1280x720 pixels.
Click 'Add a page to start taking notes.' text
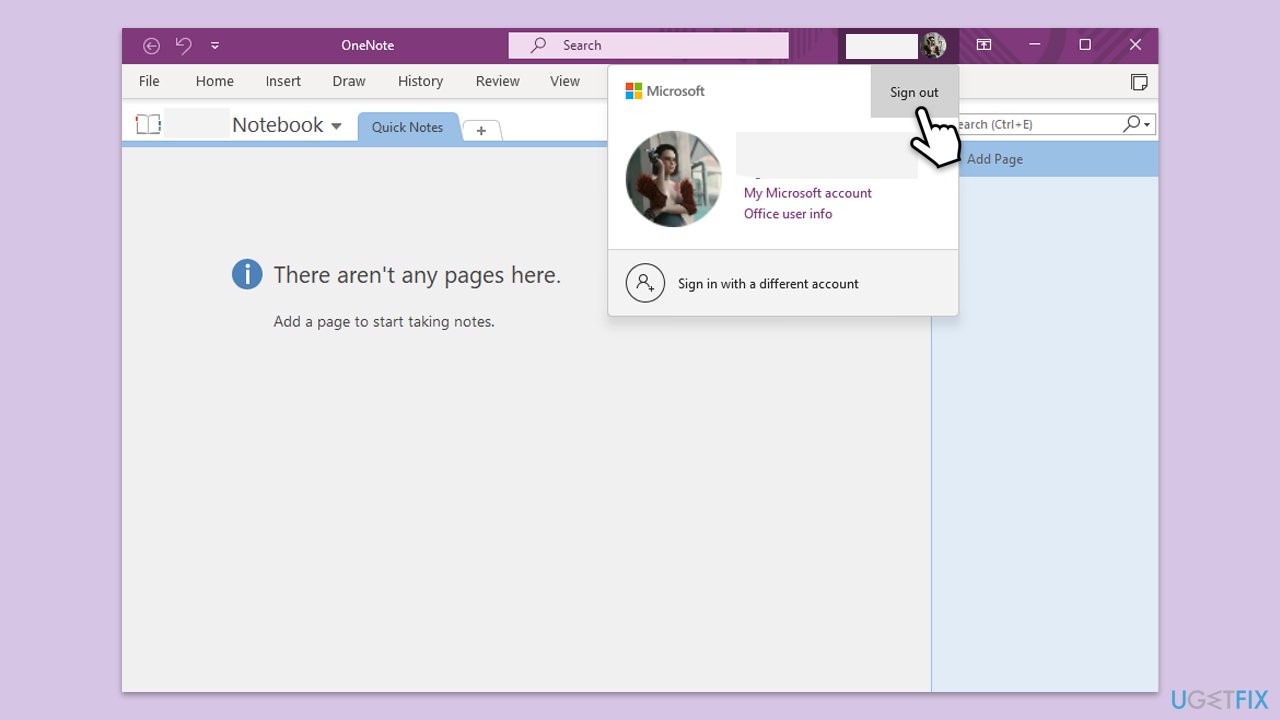click(384, 322)
